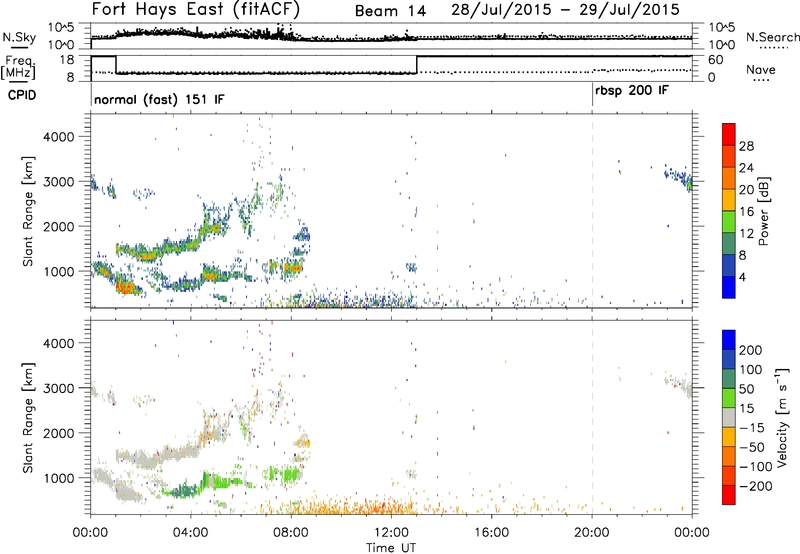The image size is (800, 554).
Task: Click 'Slant Range [km]' label of velocity panel
Action: tap(28, 418)
